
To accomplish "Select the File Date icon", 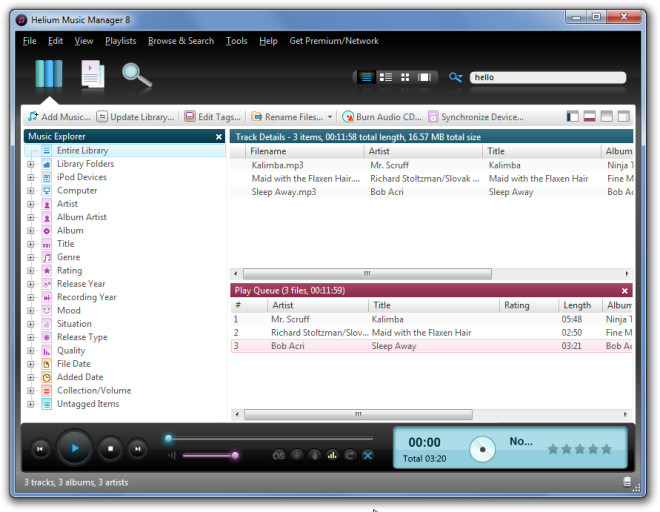I will coord(47,364).
